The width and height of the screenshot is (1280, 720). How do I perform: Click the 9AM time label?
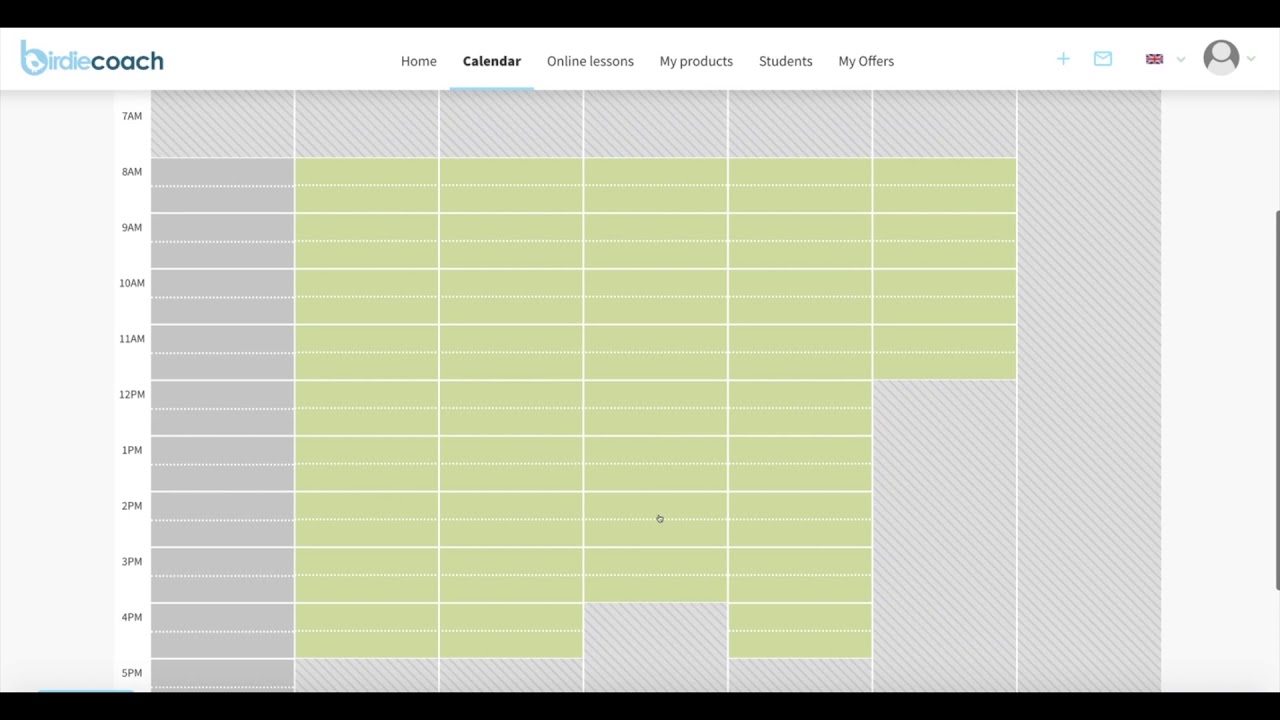(132, 228)
